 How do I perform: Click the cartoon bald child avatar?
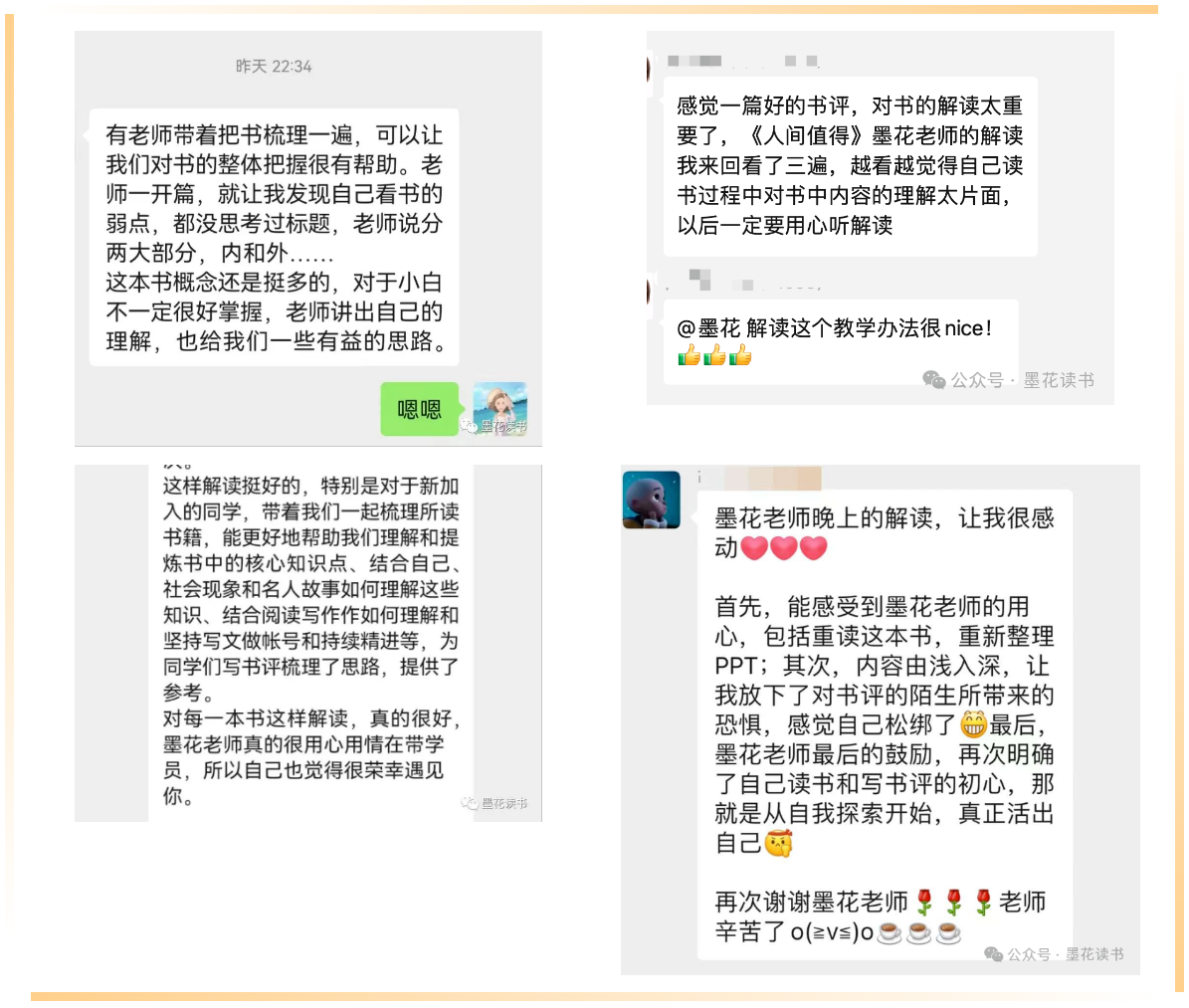(x=652, y=500)
